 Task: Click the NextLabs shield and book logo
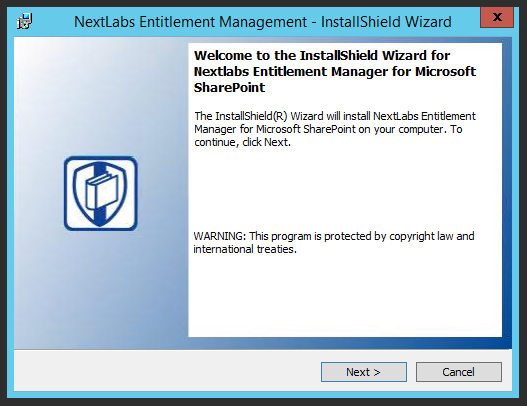(100, 194)
